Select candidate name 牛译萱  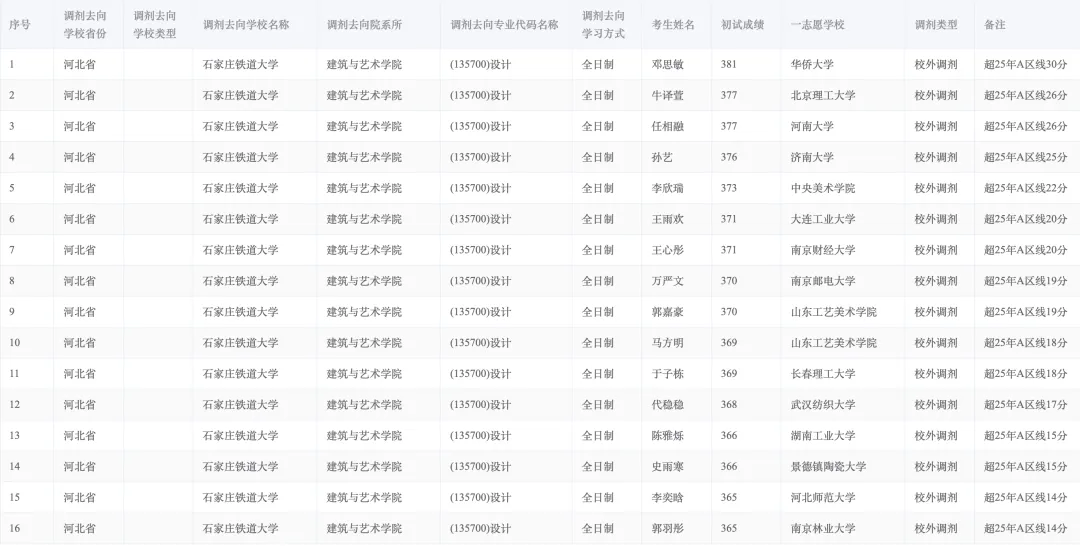[x=667, y=96]
